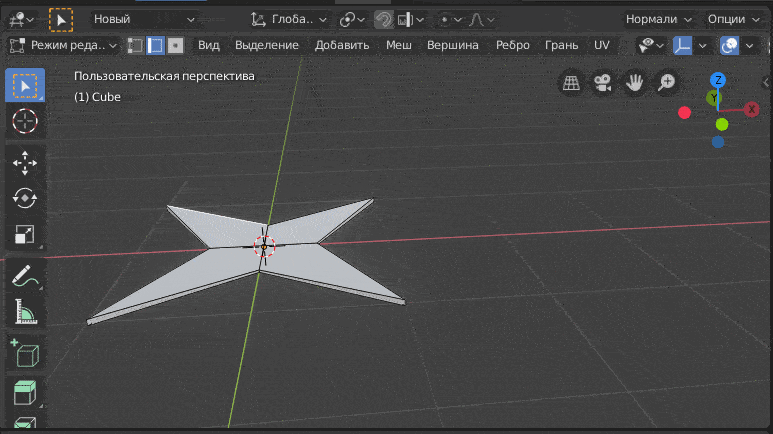Open the Вершина menu
This screenshot has width=773, height=434.
tap(453, 45)
